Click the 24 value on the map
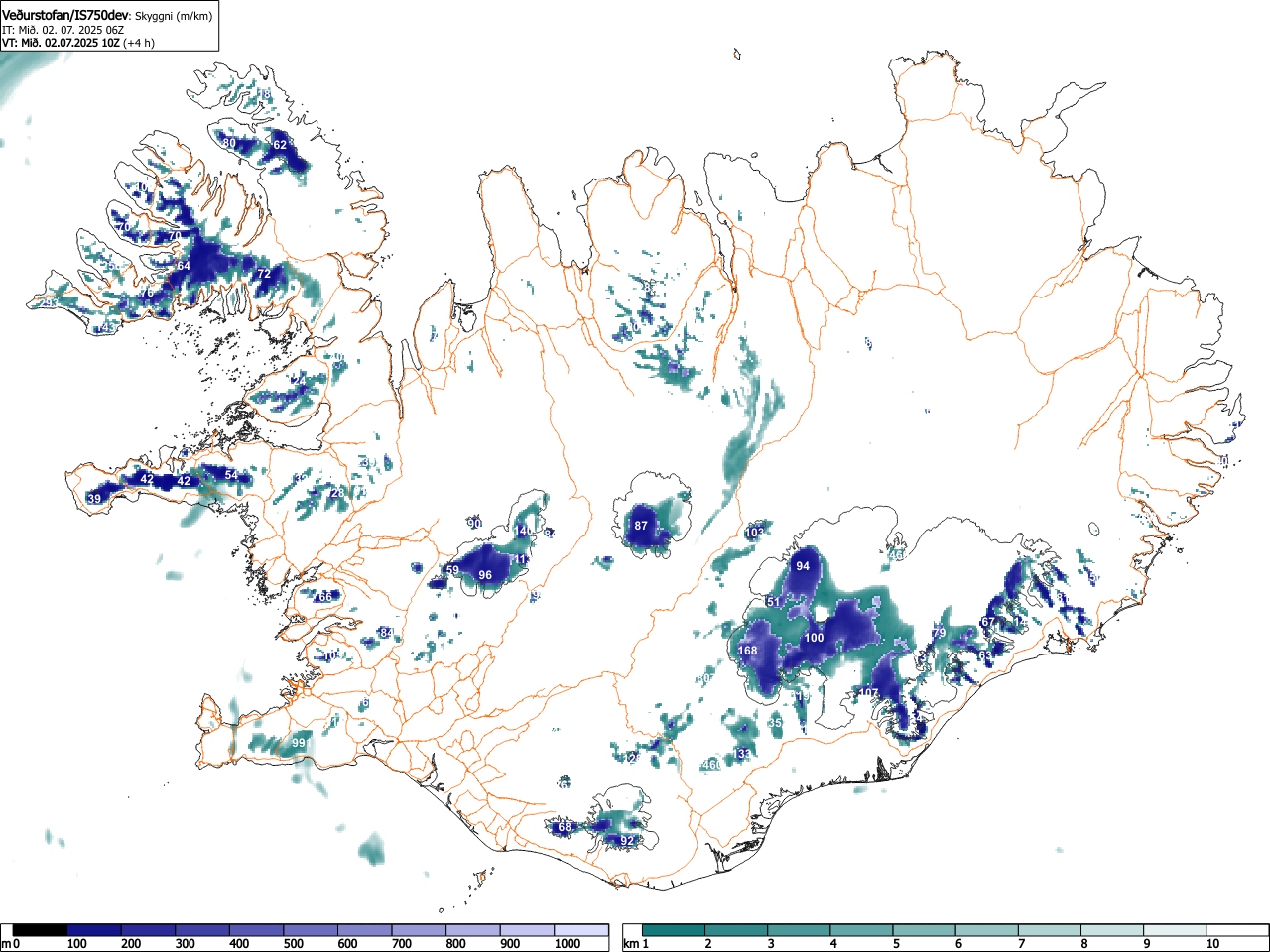 point(301,380)
